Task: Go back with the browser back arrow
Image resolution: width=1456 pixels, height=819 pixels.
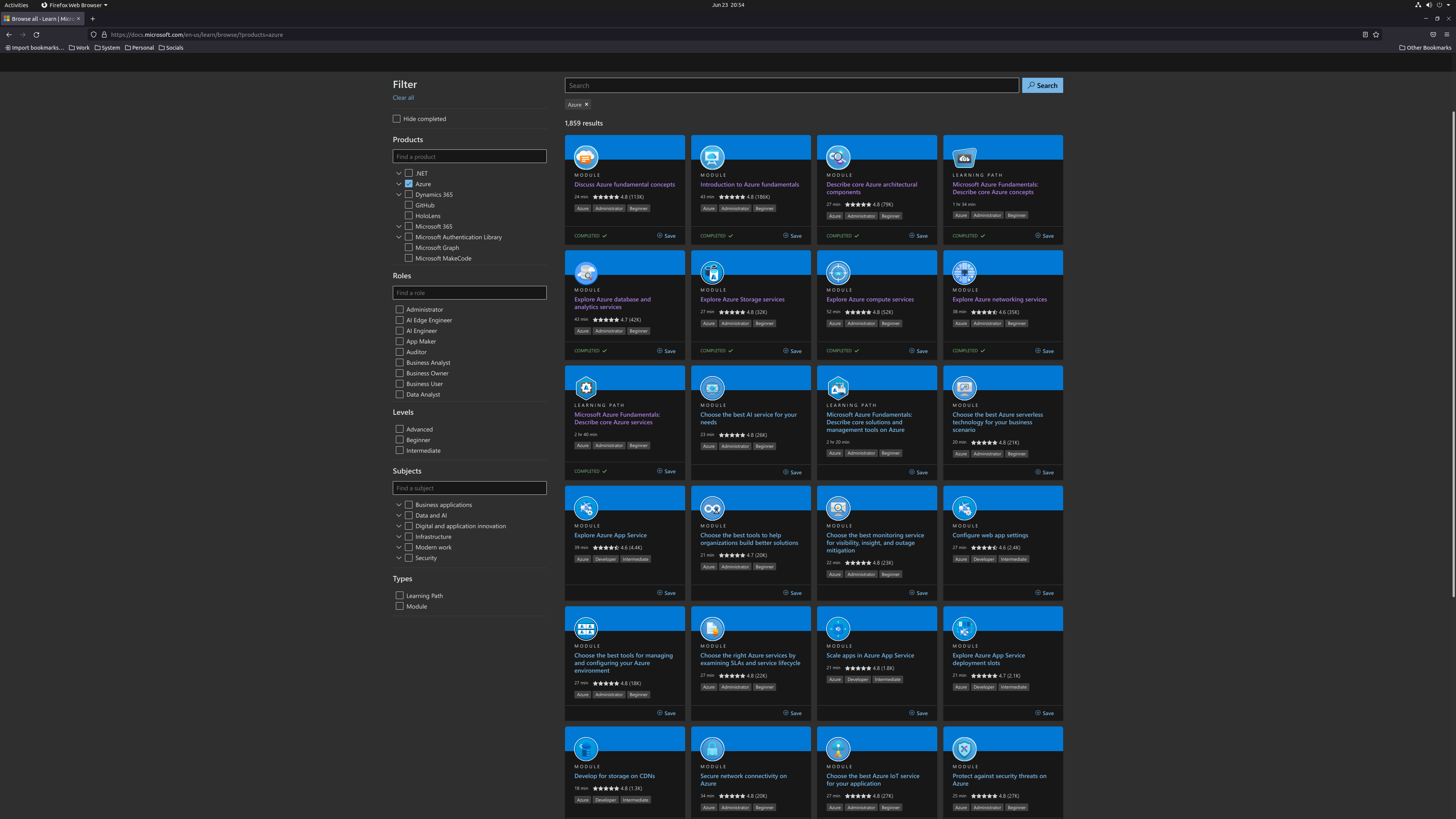Action: pyautogui.click(x=9, y=35)
